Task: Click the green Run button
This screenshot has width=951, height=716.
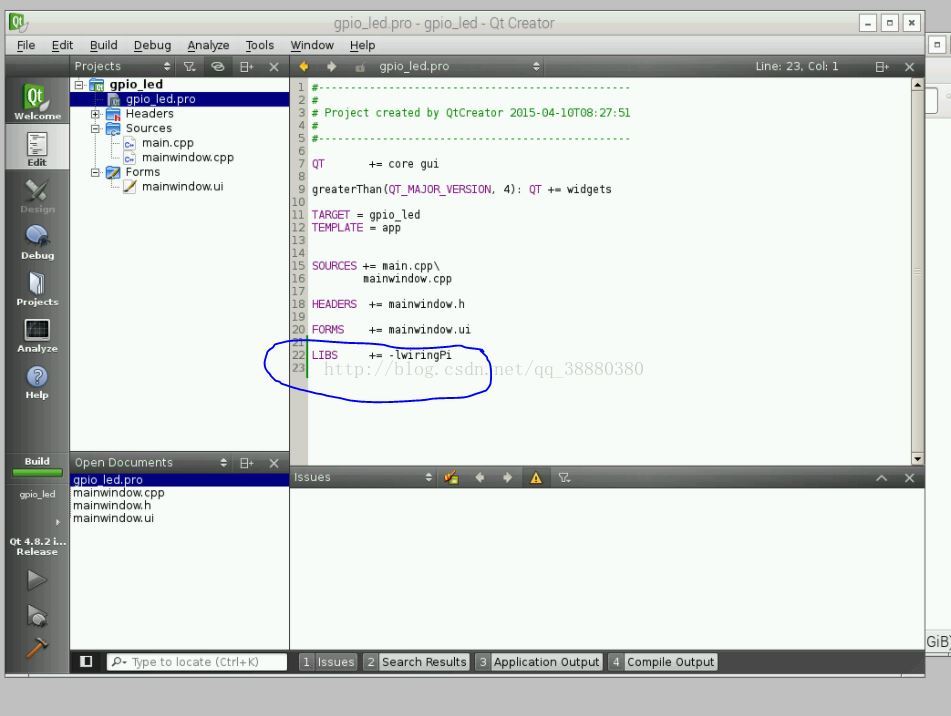Action: [x=36, y=580]
